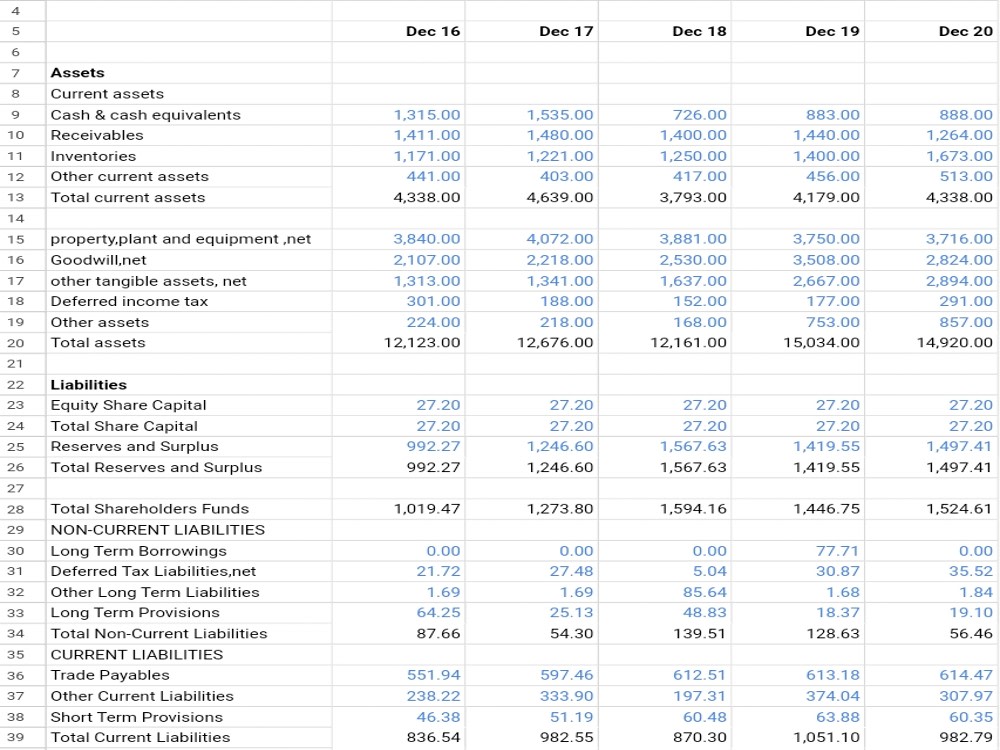Select Deferred Tax Liabilities,net label
The image size is (1000, 750).
[x=153, y=571]
